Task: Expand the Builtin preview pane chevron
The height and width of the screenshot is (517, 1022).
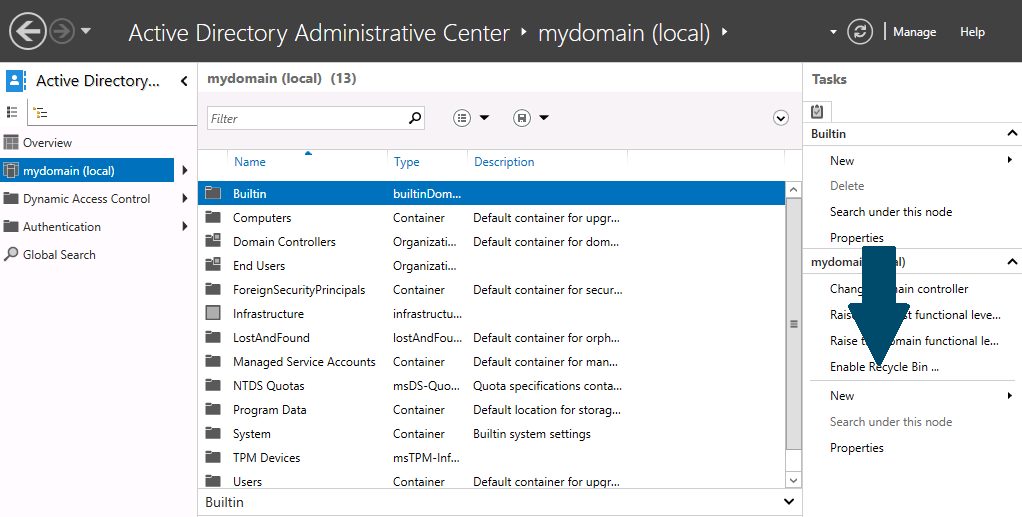Action: pyautogui.click(x=789, y=502)
